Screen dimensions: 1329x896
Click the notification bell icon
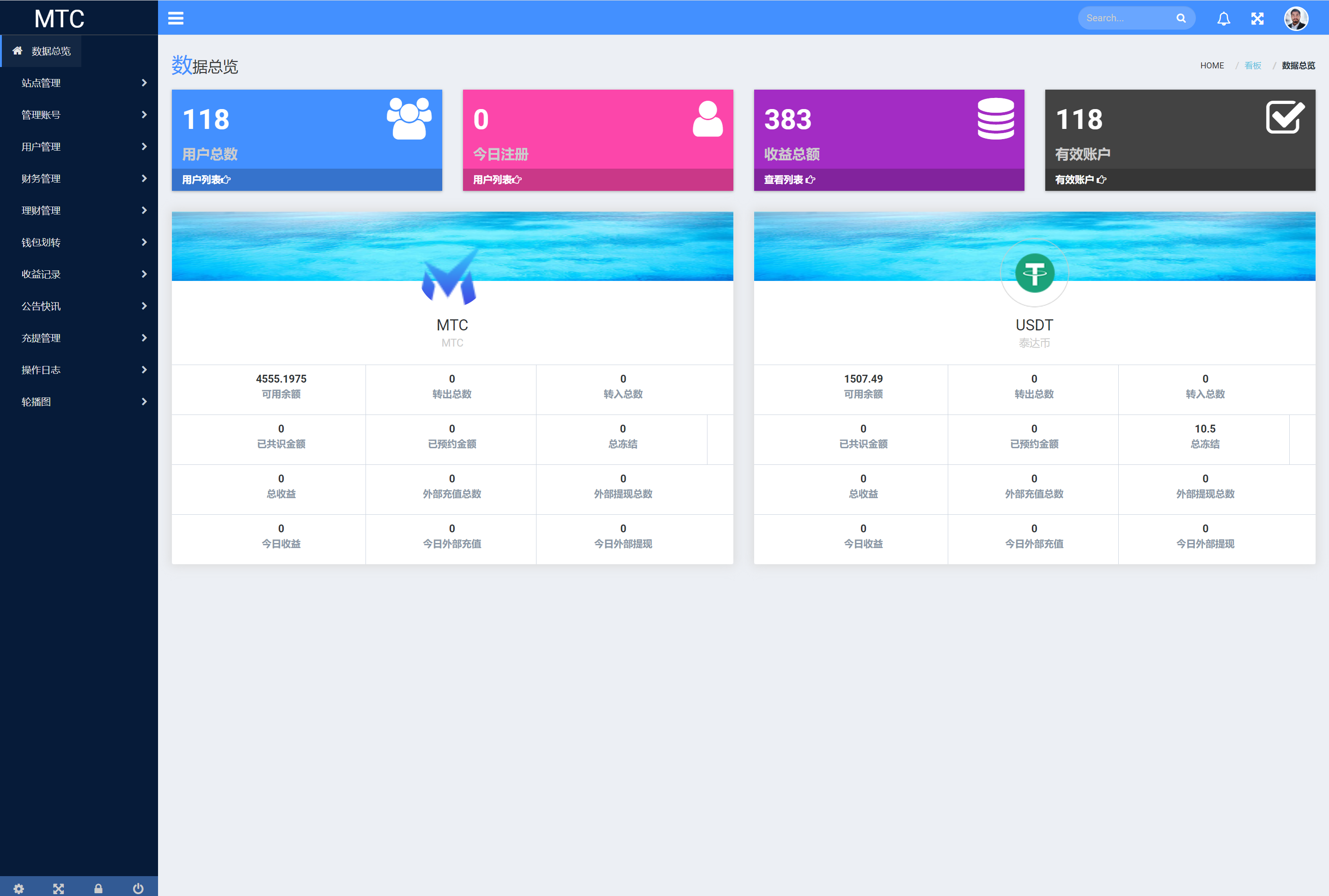click(1224, 17)
